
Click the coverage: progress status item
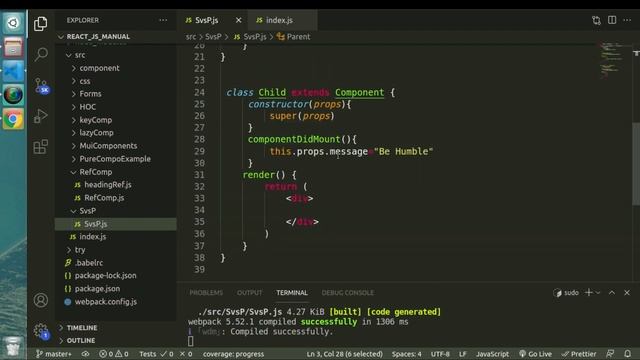[233, 354]
